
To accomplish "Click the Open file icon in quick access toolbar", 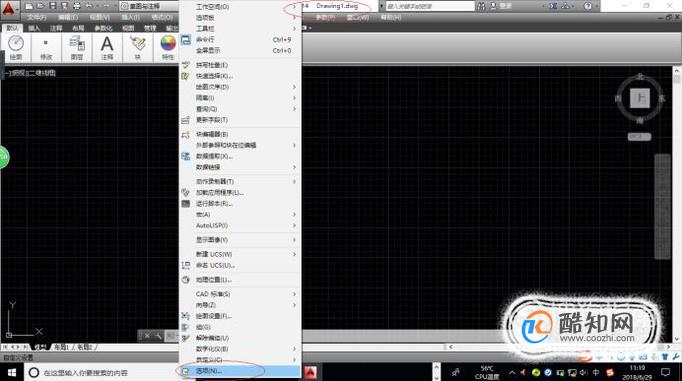I will coord(40,6).
